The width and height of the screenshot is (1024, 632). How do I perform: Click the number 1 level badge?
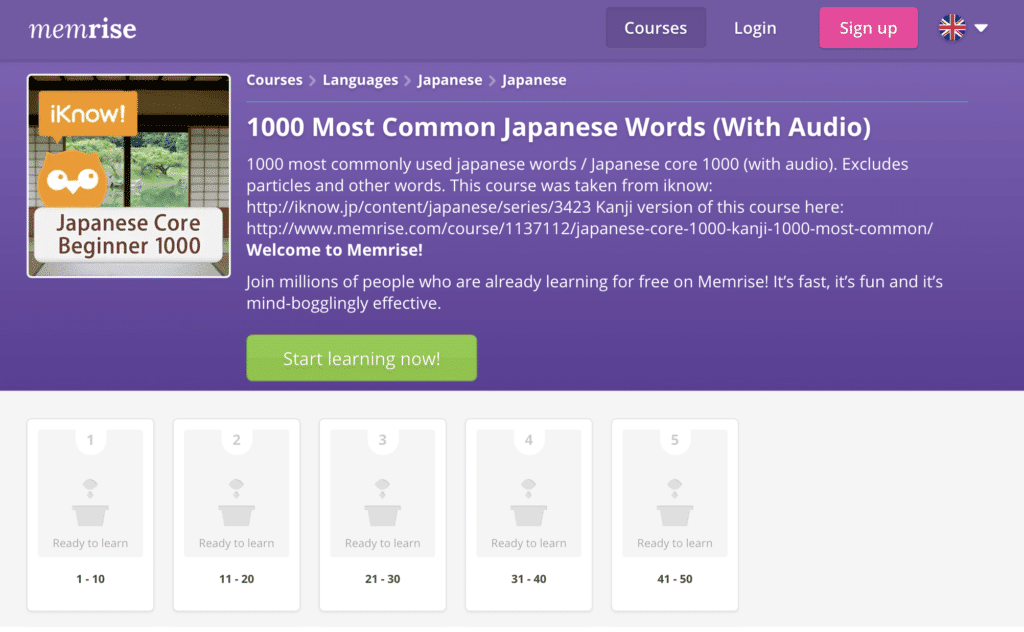tap(90, 440)
